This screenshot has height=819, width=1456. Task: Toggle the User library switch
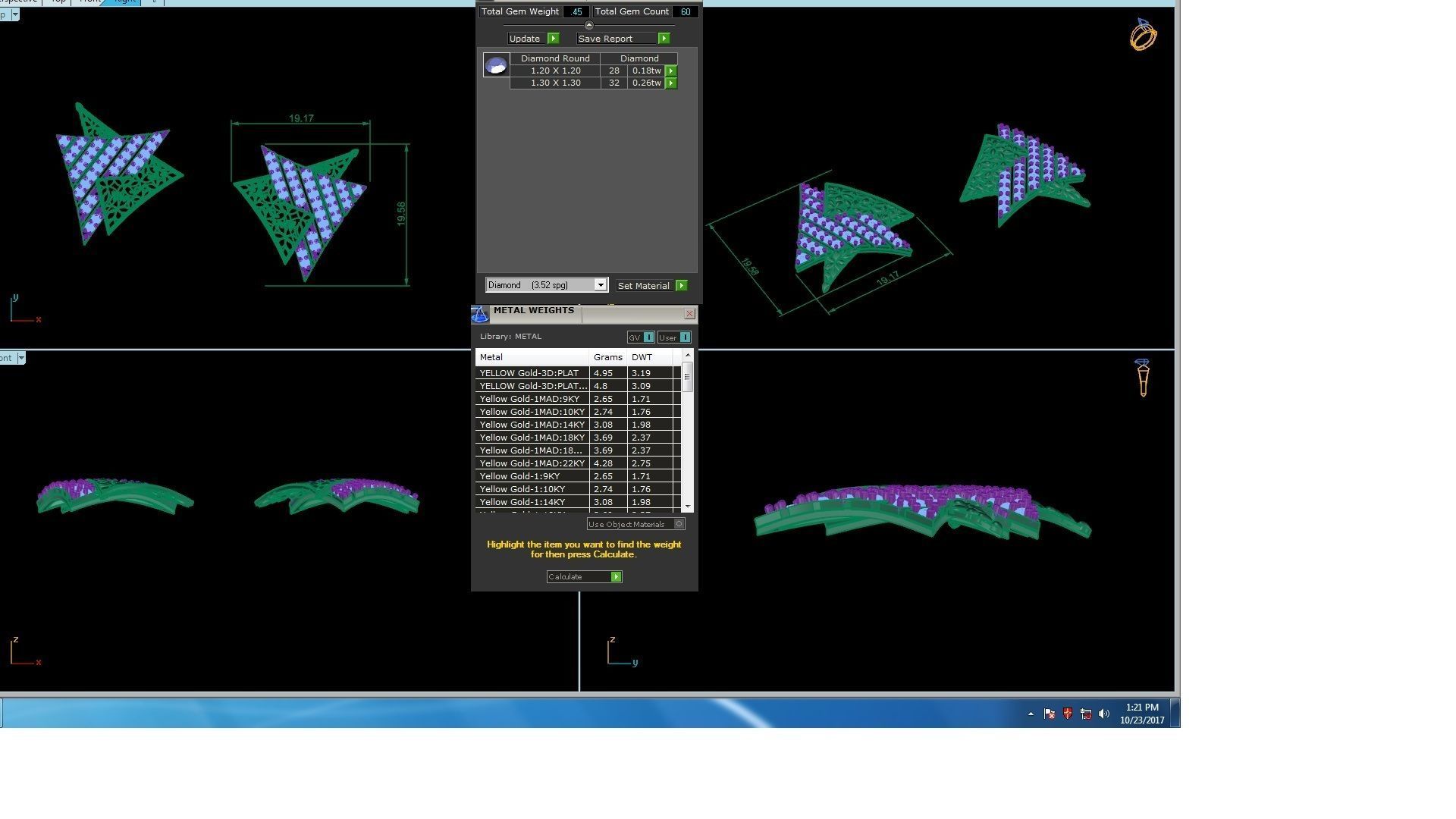pos(674,337)
